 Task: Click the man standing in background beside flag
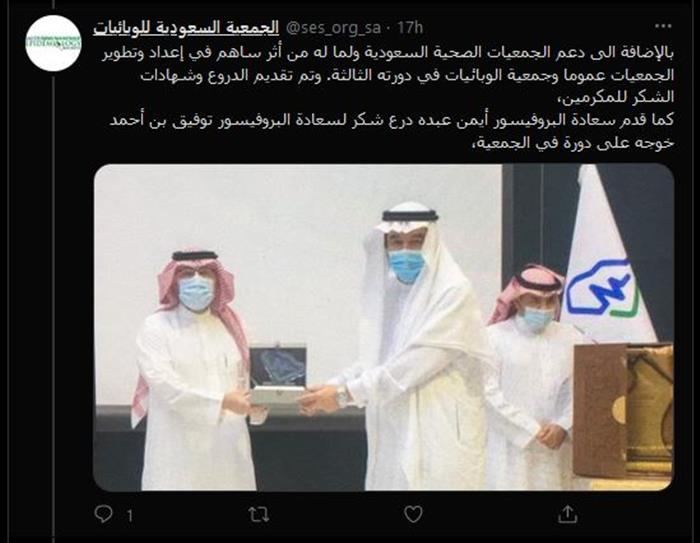click(x=531, y=375)
